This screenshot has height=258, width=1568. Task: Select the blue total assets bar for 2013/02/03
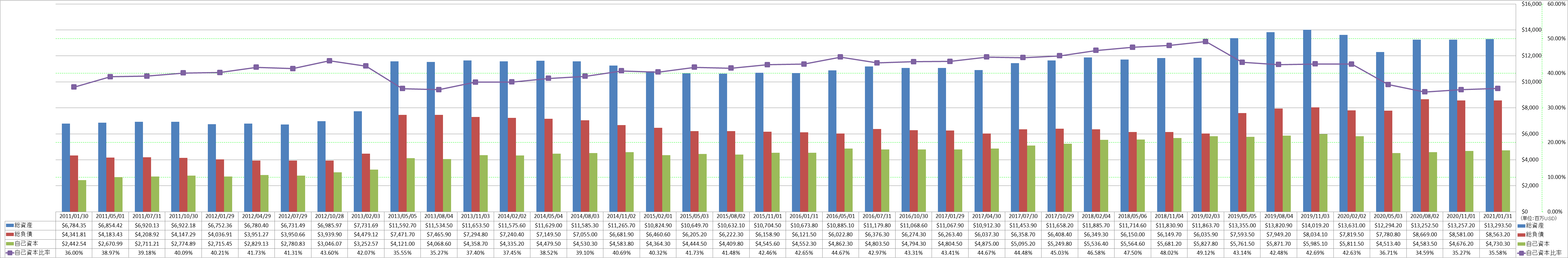tap(358, 162)
